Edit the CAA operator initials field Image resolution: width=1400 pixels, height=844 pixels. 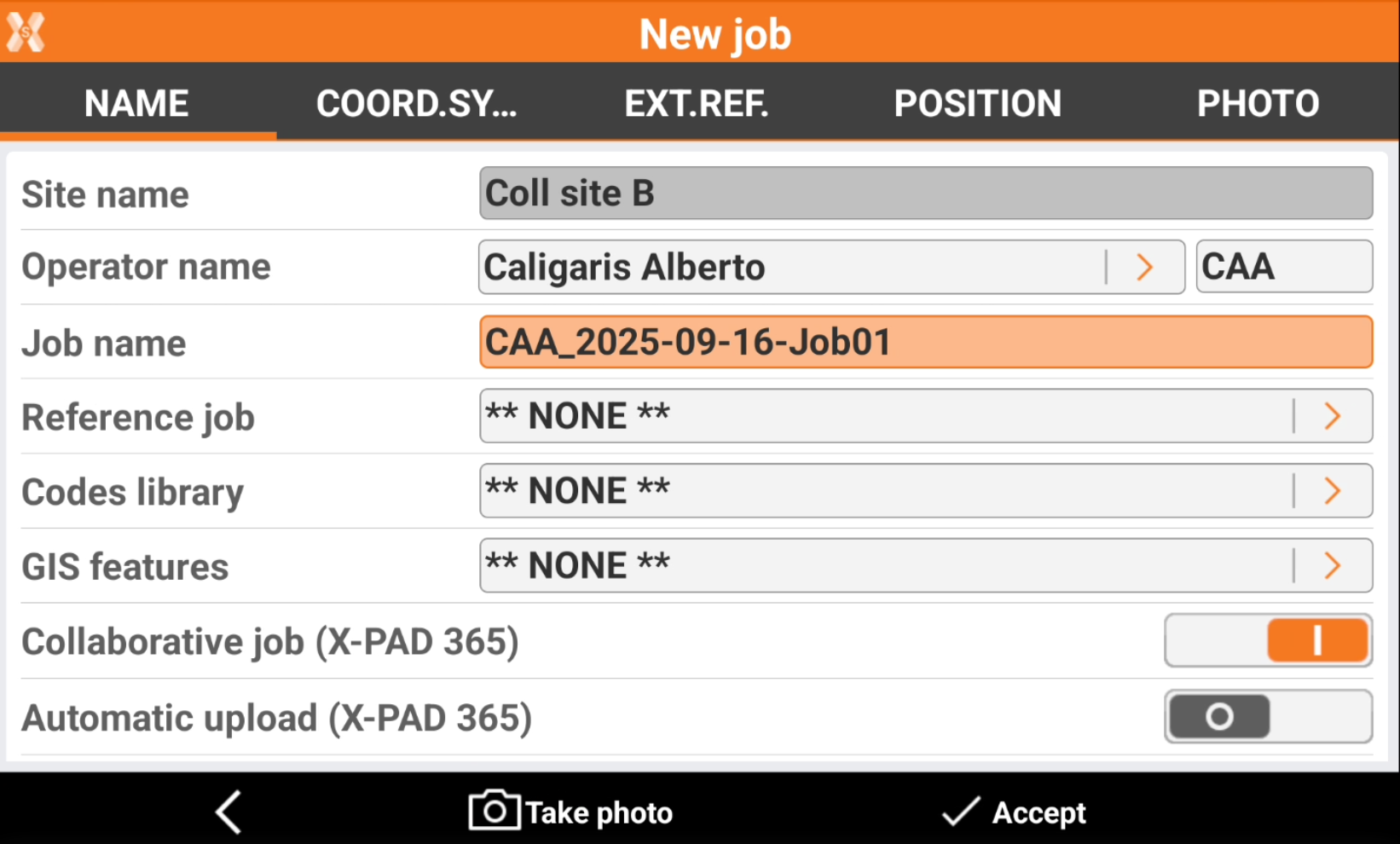1283,268
